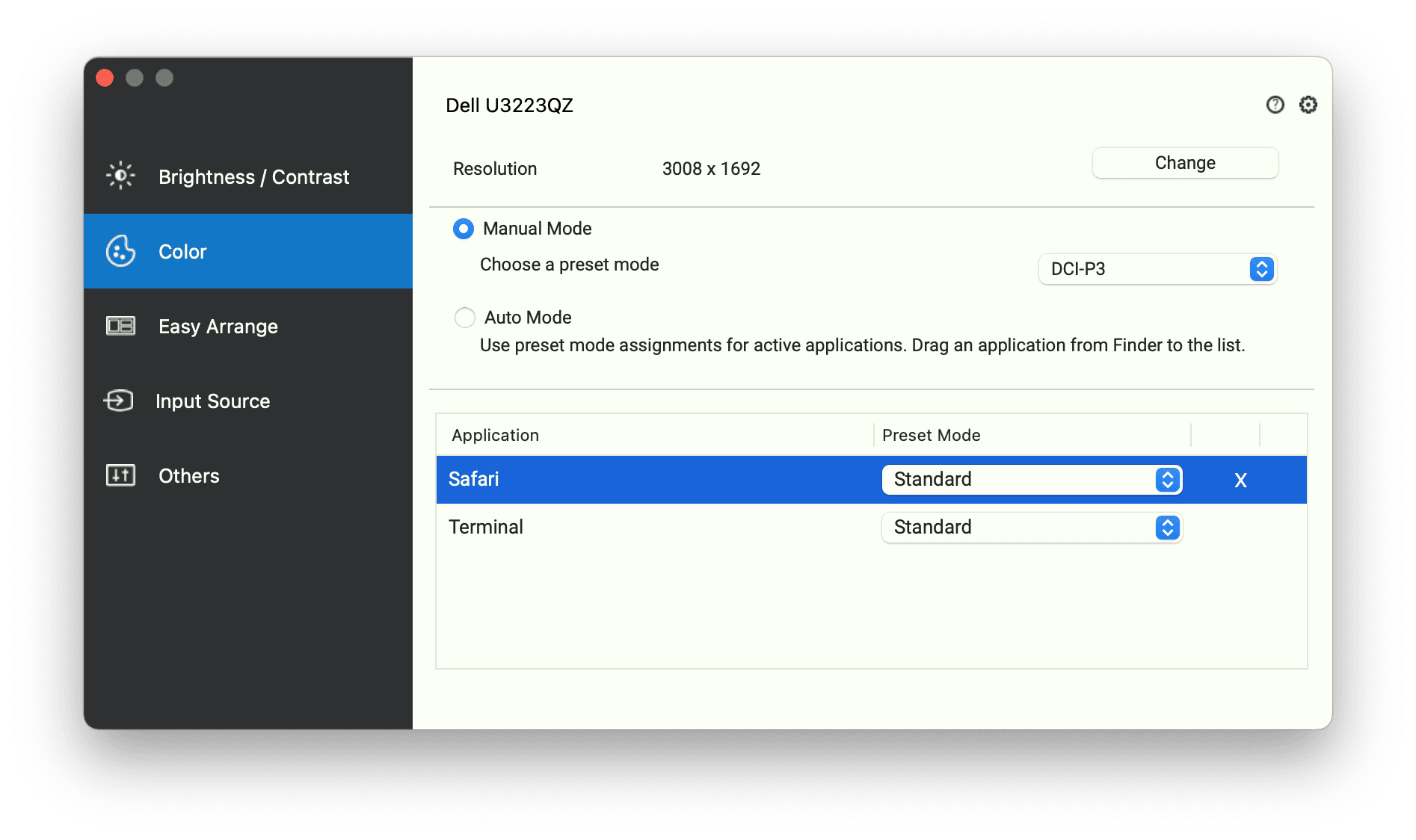Click the Brightness / Contrast sun icon
This screenshot has height=840, width=1416.
coord(120,176)
